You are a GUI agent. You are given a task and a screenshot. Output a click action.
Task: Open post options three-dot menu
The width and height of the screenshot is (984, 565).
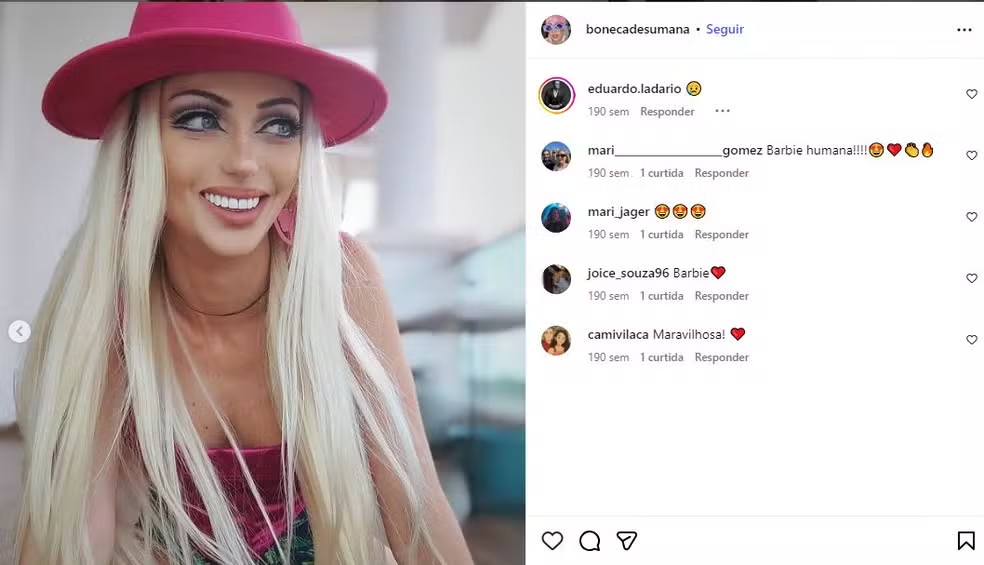[964, 30]
